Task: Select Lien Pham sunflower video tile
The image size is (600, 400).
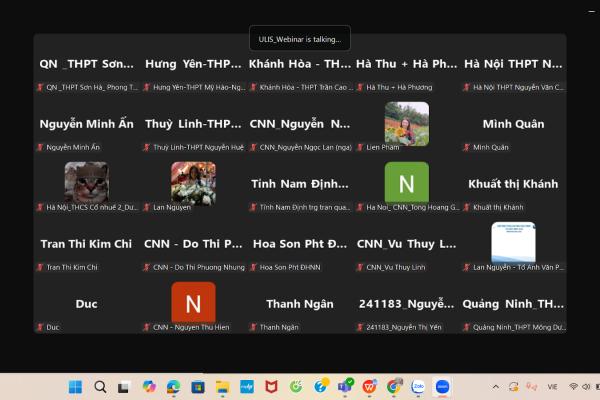Action: coord(407,124)
